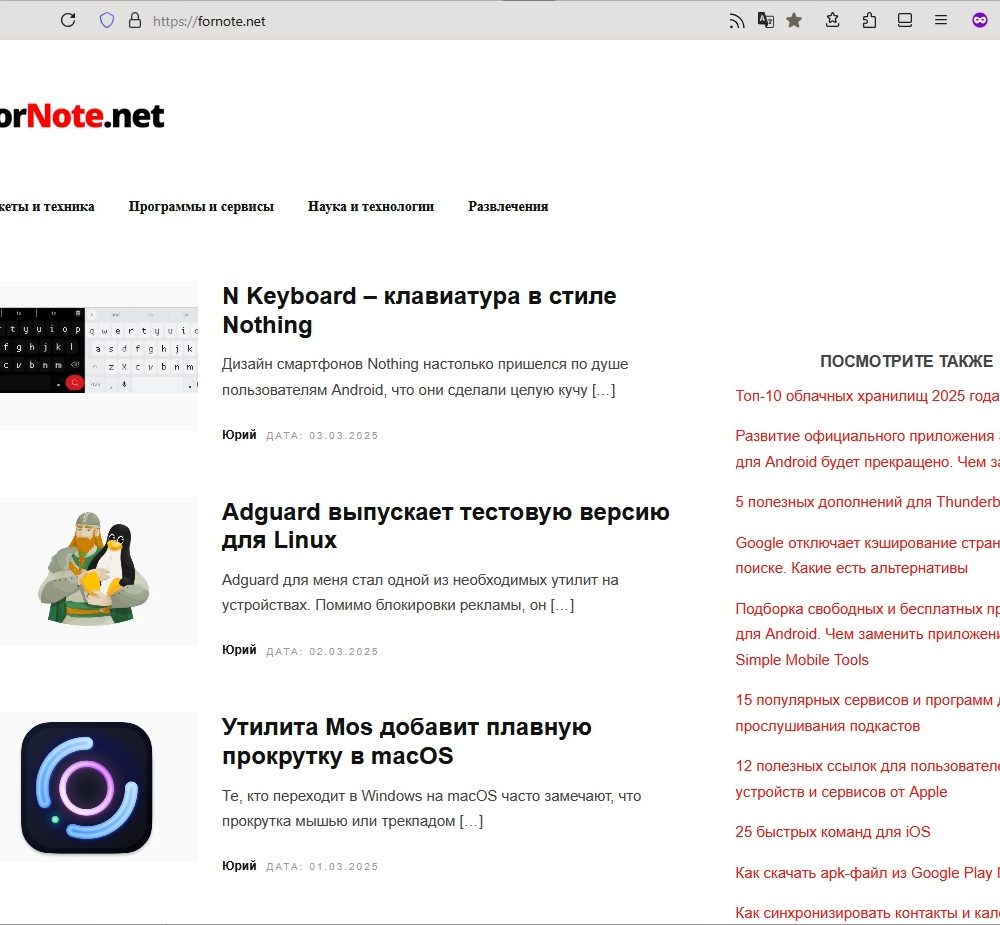Screen dimensions: 1000x925
Task: Open sidebar link Как скачать apk-файл
Action: pyautogui.click(x=867, y=872)
